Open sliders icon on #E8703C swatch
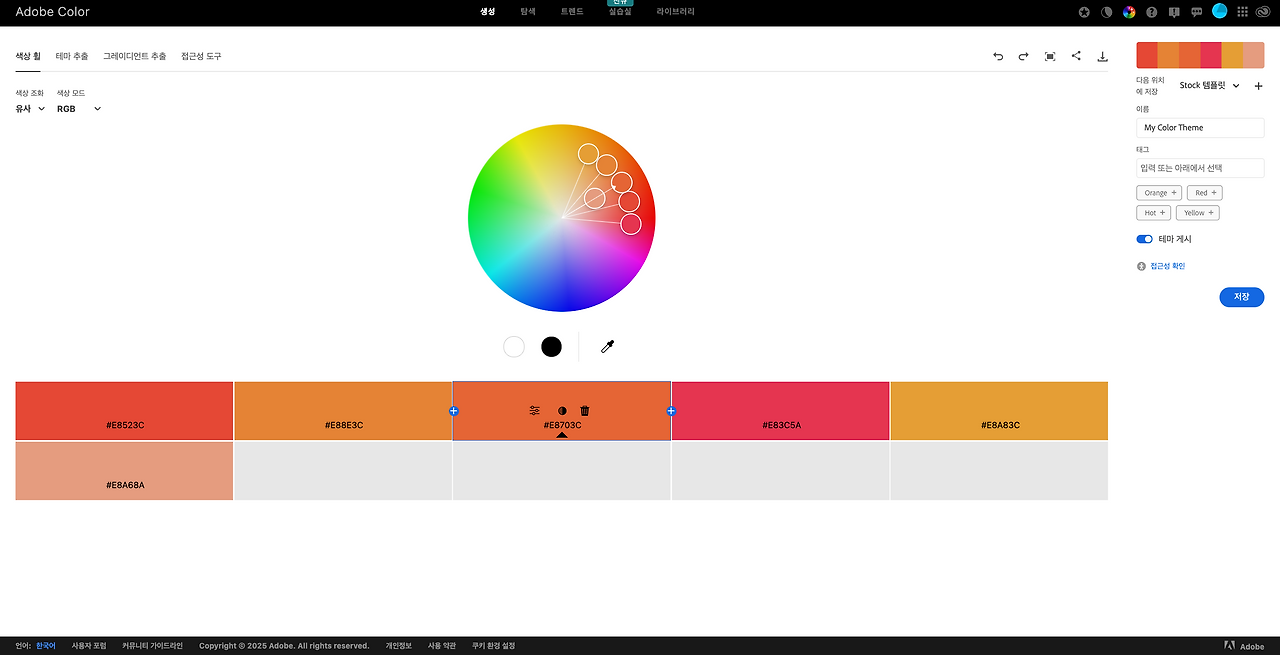 click(534, 411)
